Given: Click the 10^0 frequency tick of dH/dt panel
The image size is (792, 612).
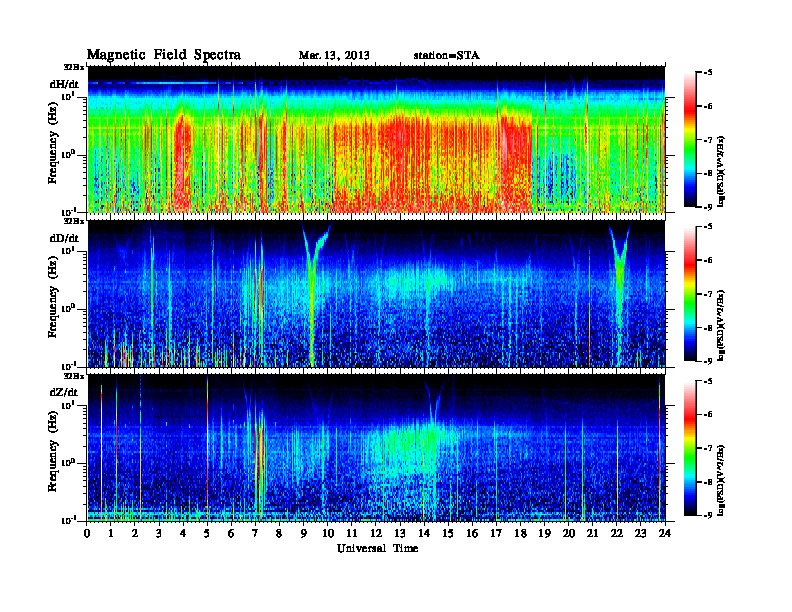Looking at the screenshot, I should (x=68, y=154).
